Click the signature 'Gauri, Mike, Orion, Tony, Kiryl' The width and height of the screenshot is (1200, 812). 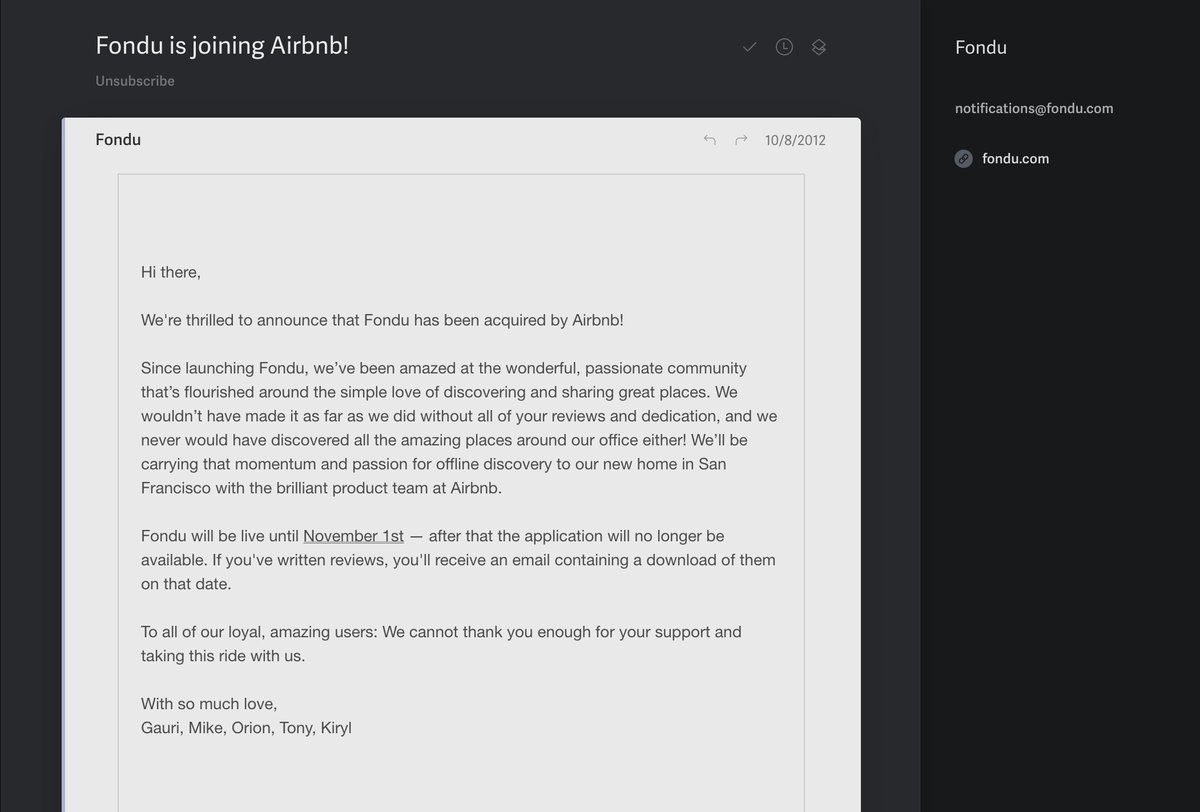click(x=246, y=728)
